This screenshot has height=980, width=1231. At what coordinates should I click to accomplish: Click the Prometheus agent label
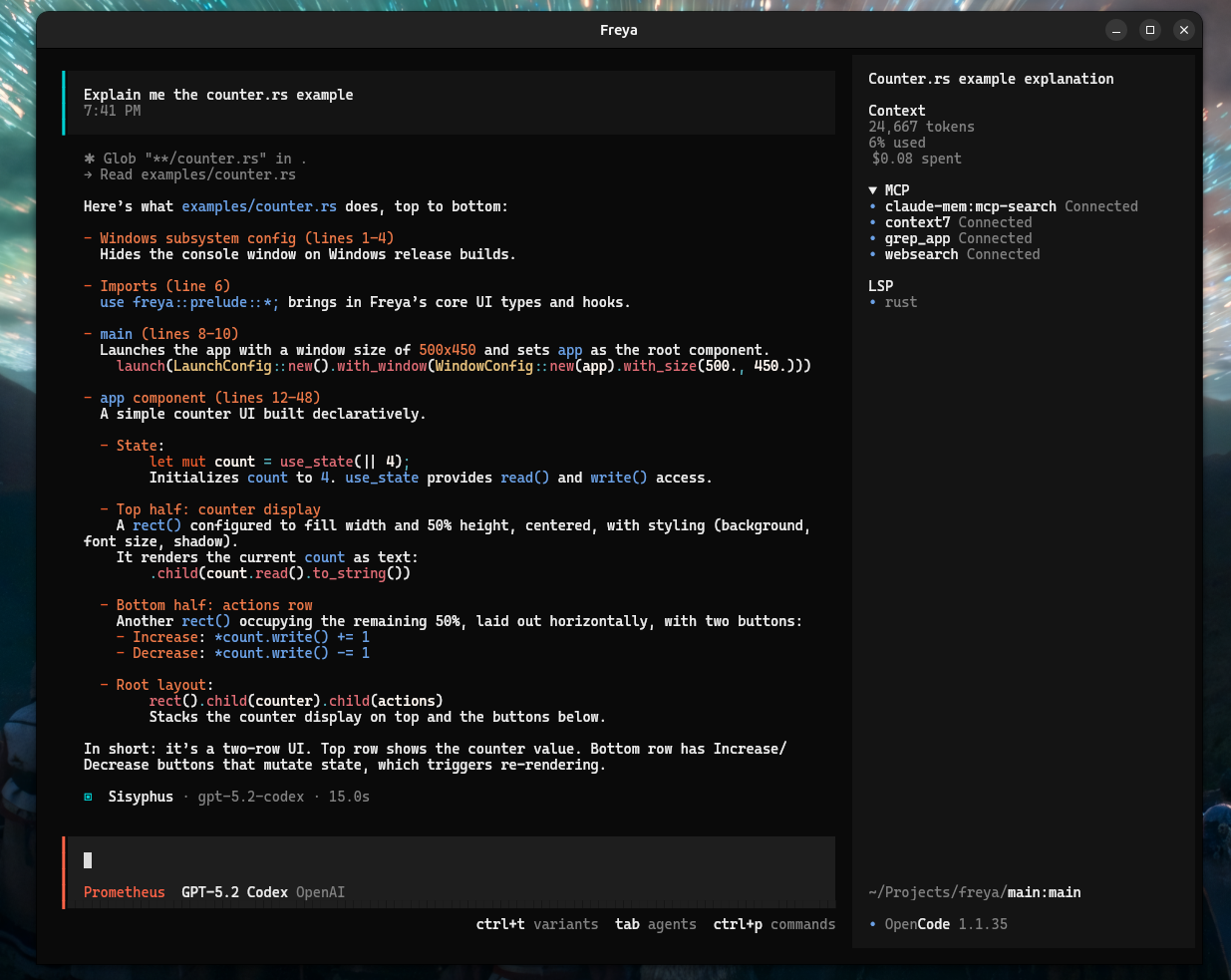point(125,892)
